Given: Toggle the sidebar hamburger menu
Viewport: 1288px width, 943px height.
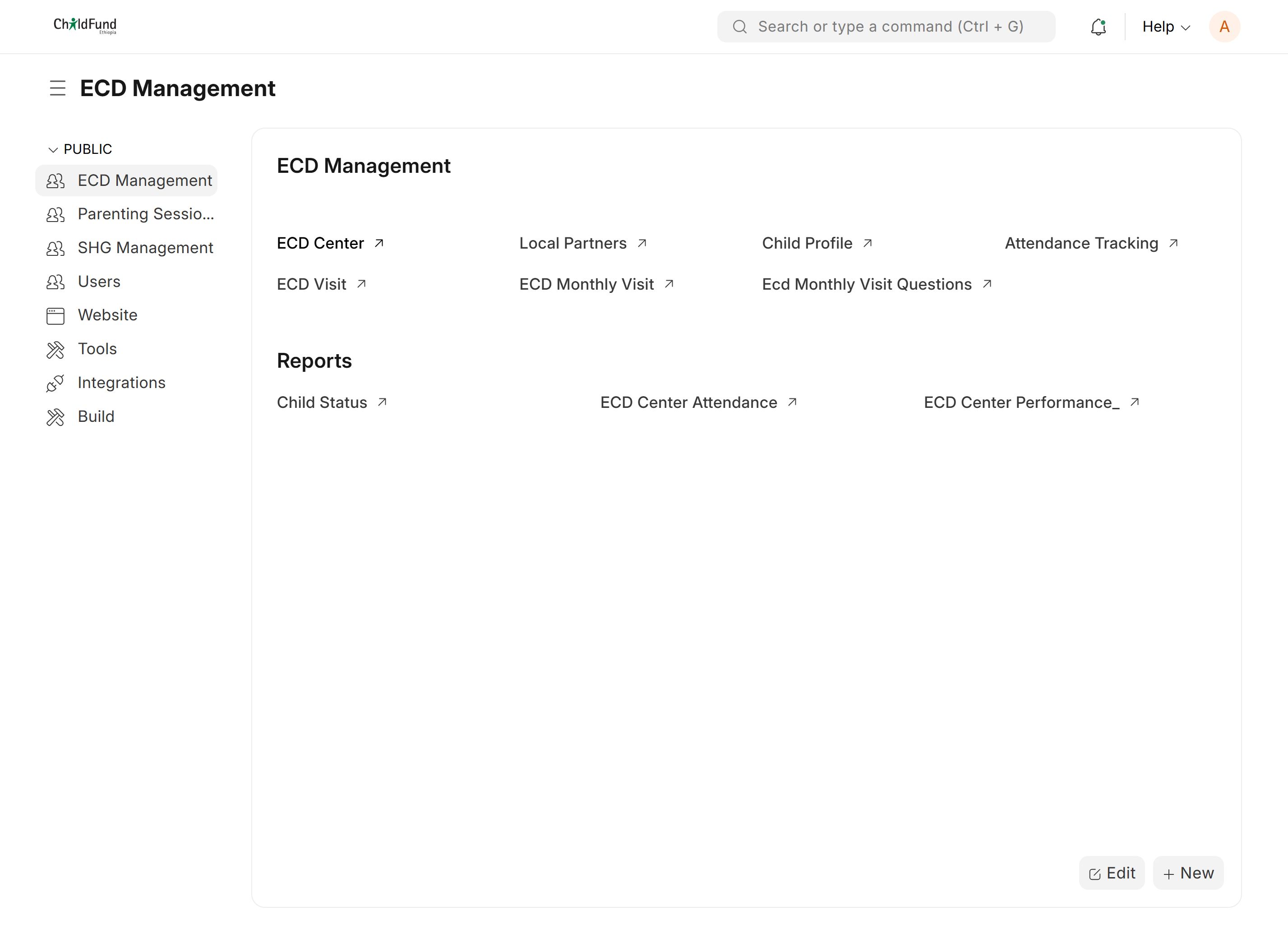Looking at the screenshot, I should coord(58,88).
